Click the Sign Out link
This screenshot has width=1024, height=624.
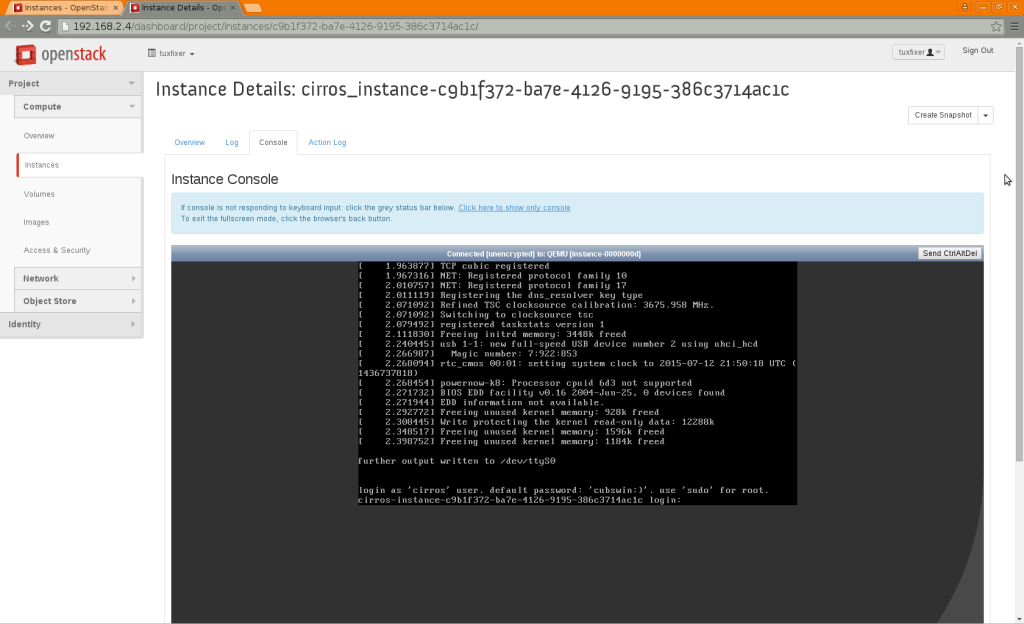click(x=976, y=50)
